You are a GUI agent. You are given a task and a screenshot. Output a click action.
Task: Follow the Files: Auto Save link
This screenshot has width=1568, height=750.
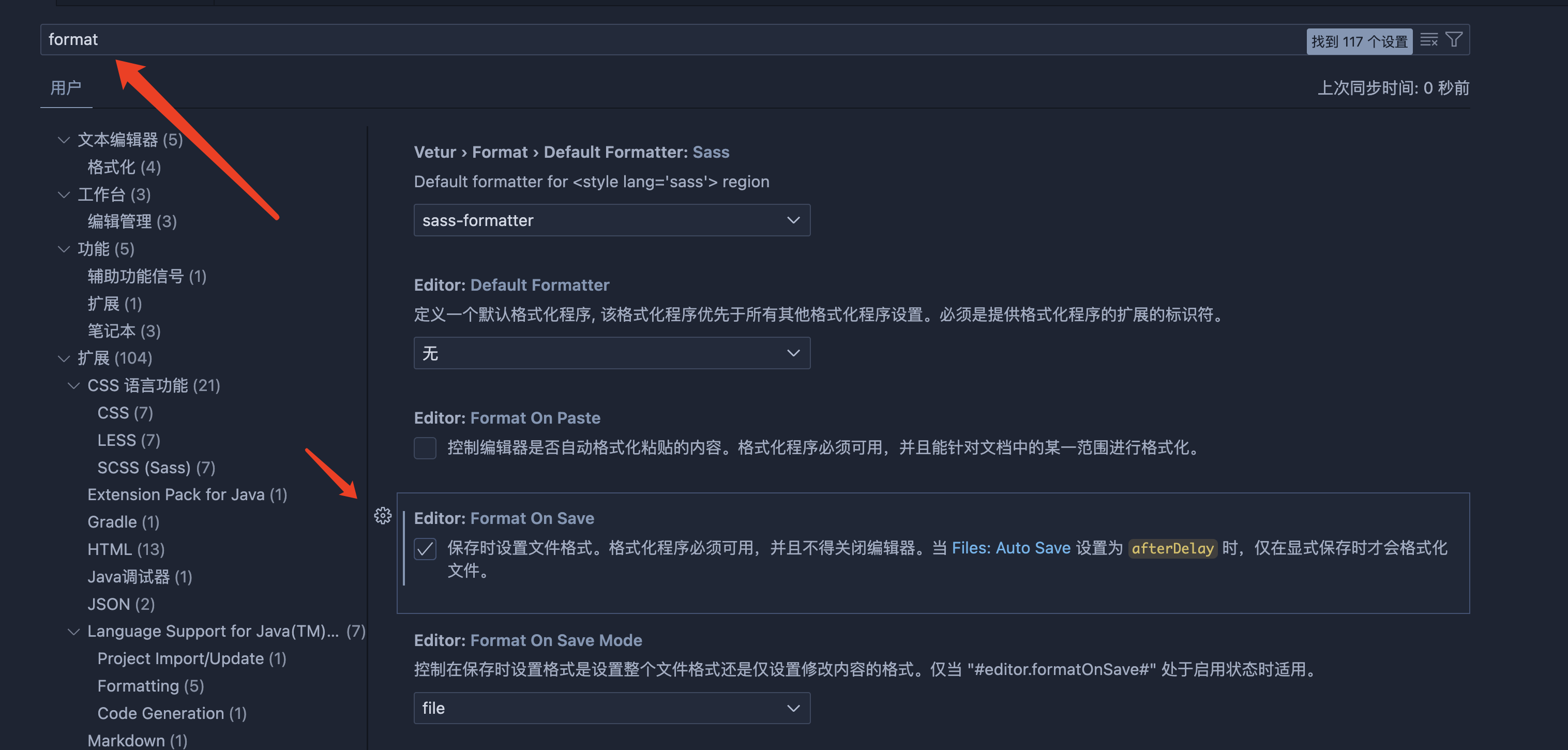[x=1011, y=548]
